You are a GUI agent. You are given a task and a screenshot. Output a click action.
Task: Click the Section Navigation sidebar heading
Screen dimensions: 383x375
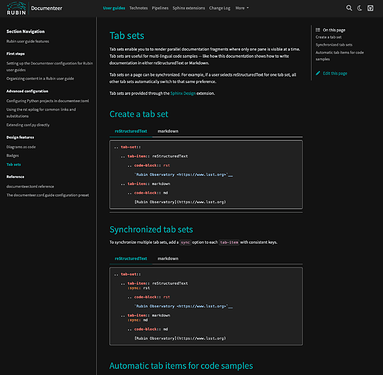[26, 31]
